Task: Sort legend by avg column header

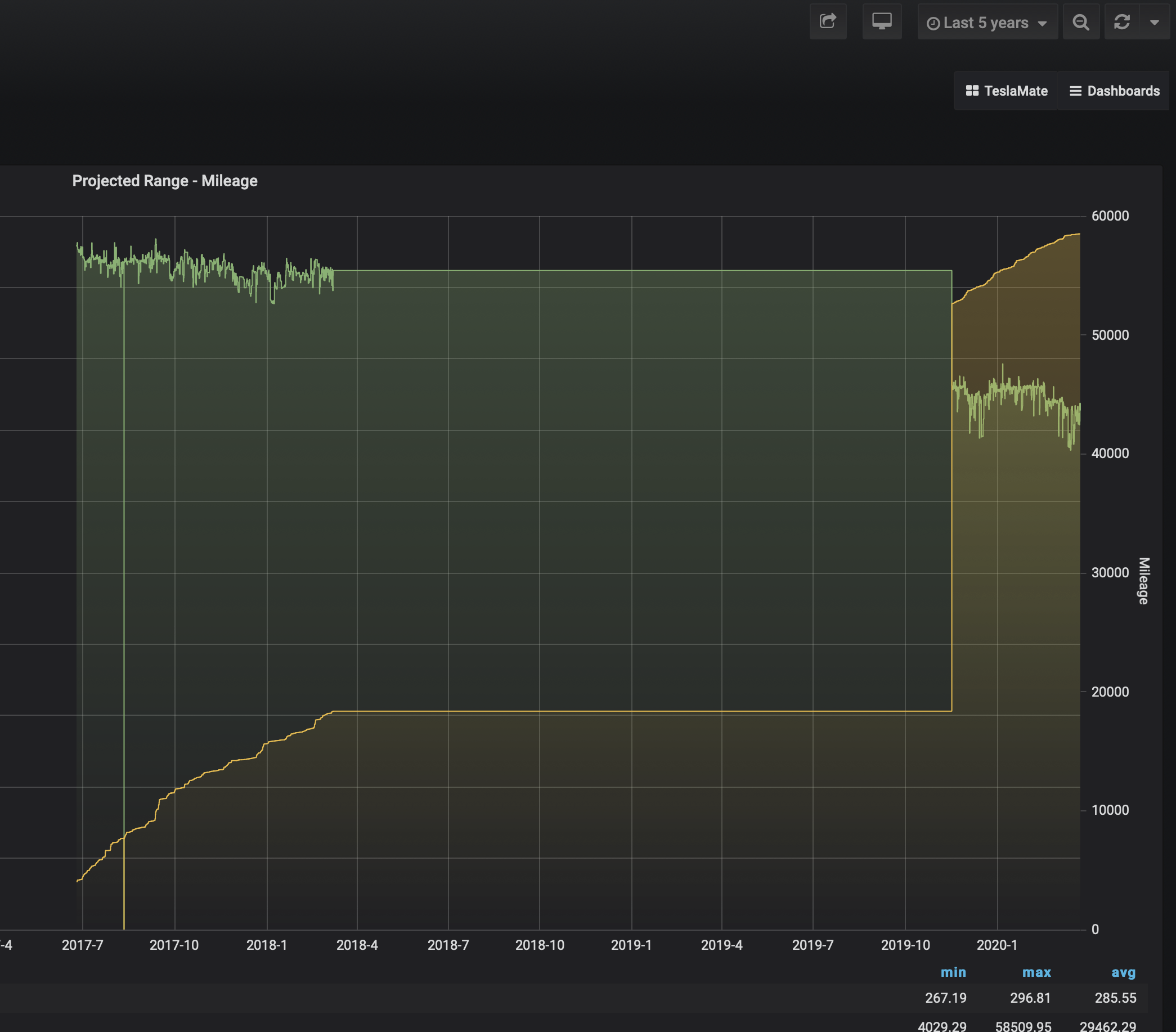Action: pos(1123,972)
